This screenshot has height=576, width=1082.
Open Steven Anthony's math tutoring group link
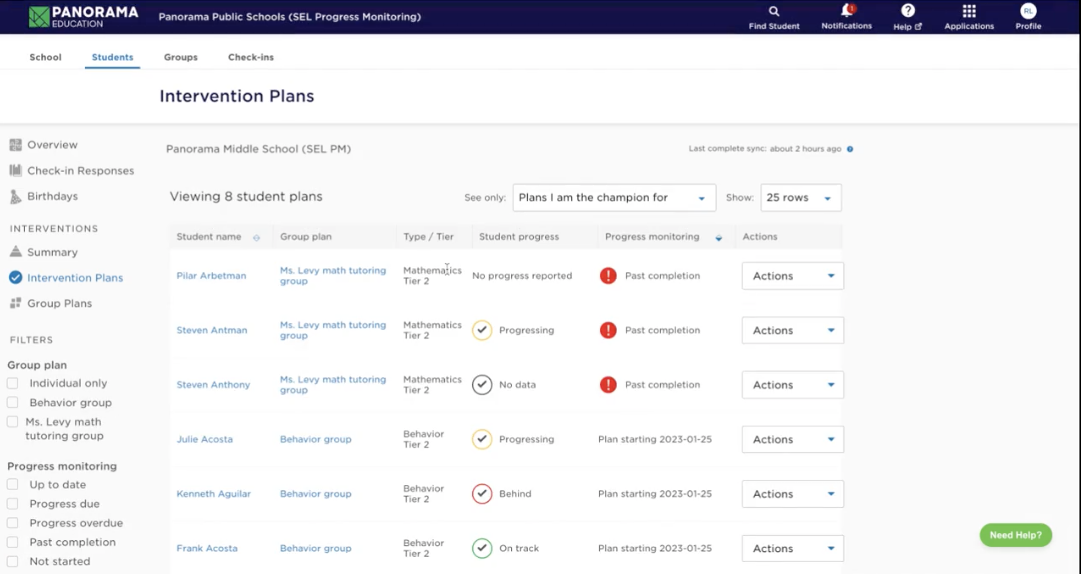pos(333,385)
